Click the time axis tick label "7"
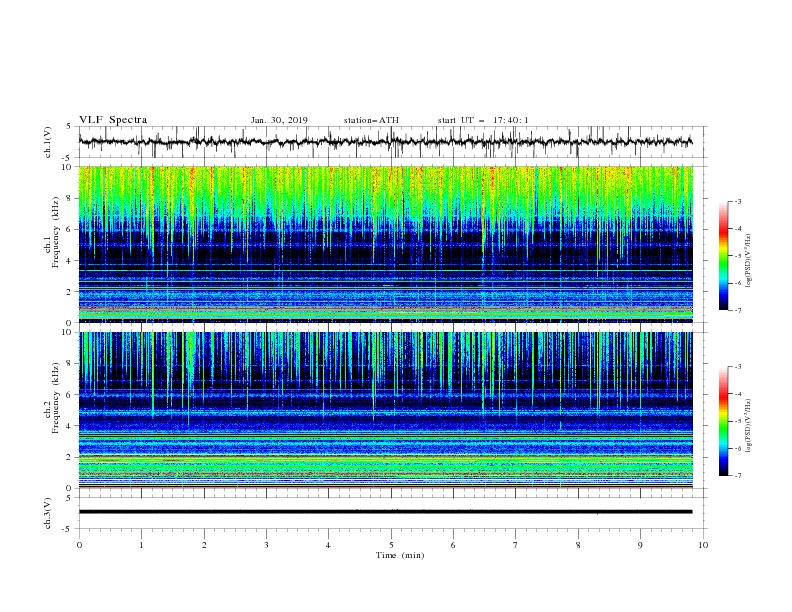The height and width of the screenshot is (612, 792). coord(516,545)
